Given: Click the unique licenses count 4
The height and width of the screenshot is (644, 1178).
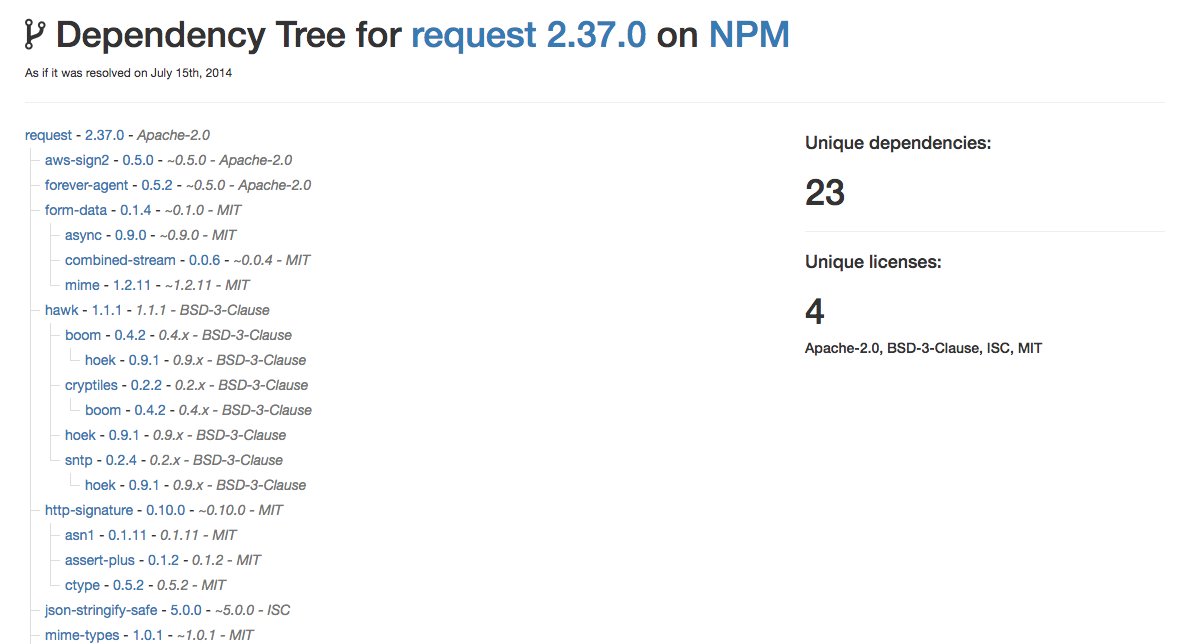Looking at the screenshot, I should 815,311.
